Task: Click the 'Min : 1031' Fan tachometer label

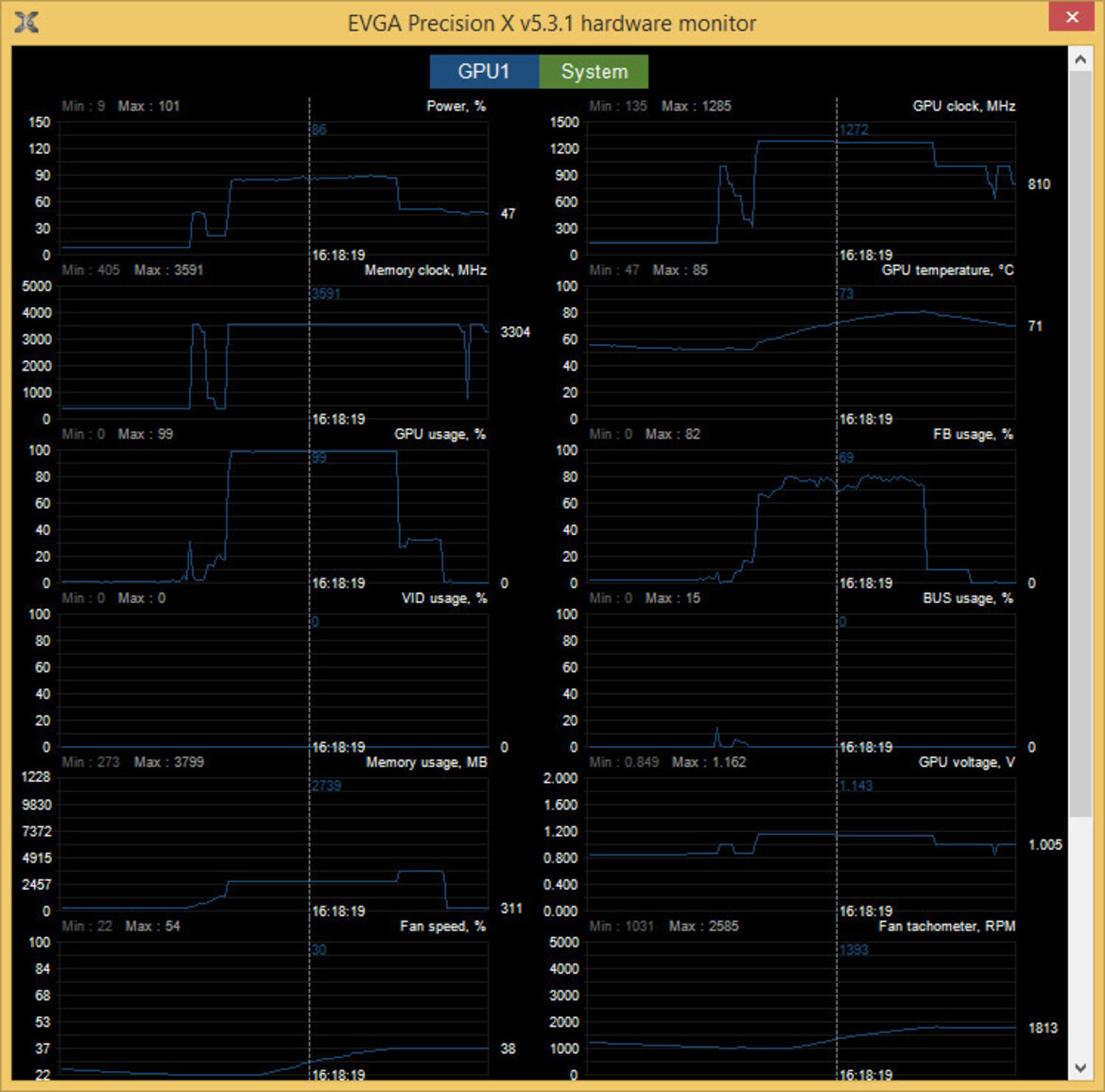Action: [x=622, y=927]
